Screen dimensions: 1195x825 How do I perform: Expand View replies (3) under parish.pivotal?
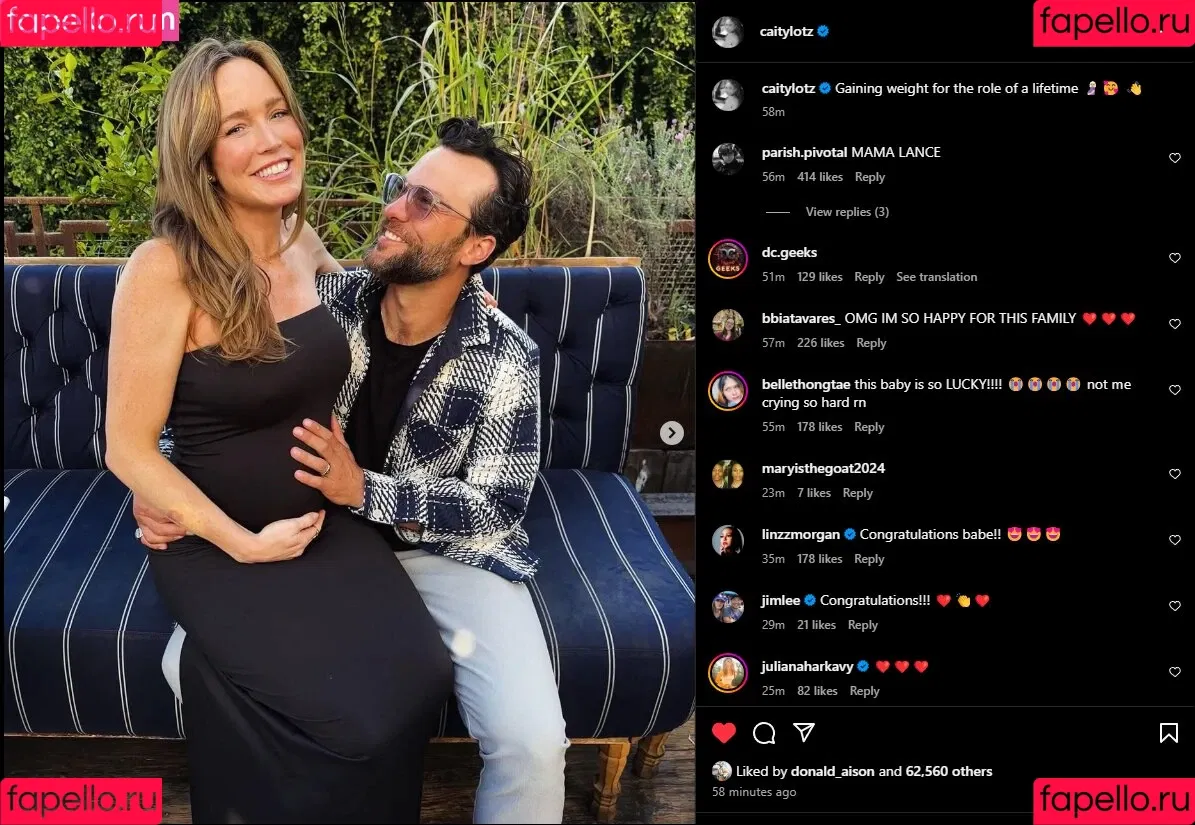click(847, 212)
